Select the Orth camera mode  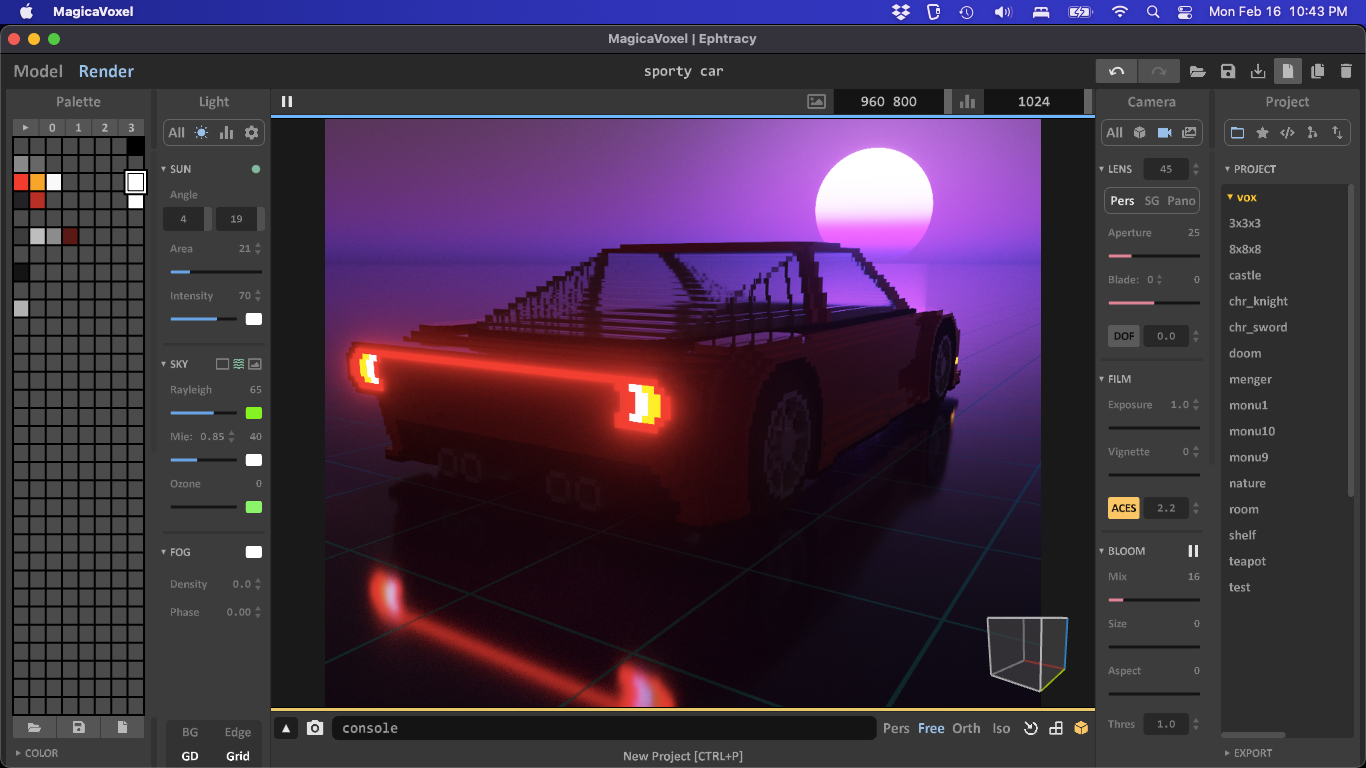(966, 728)
